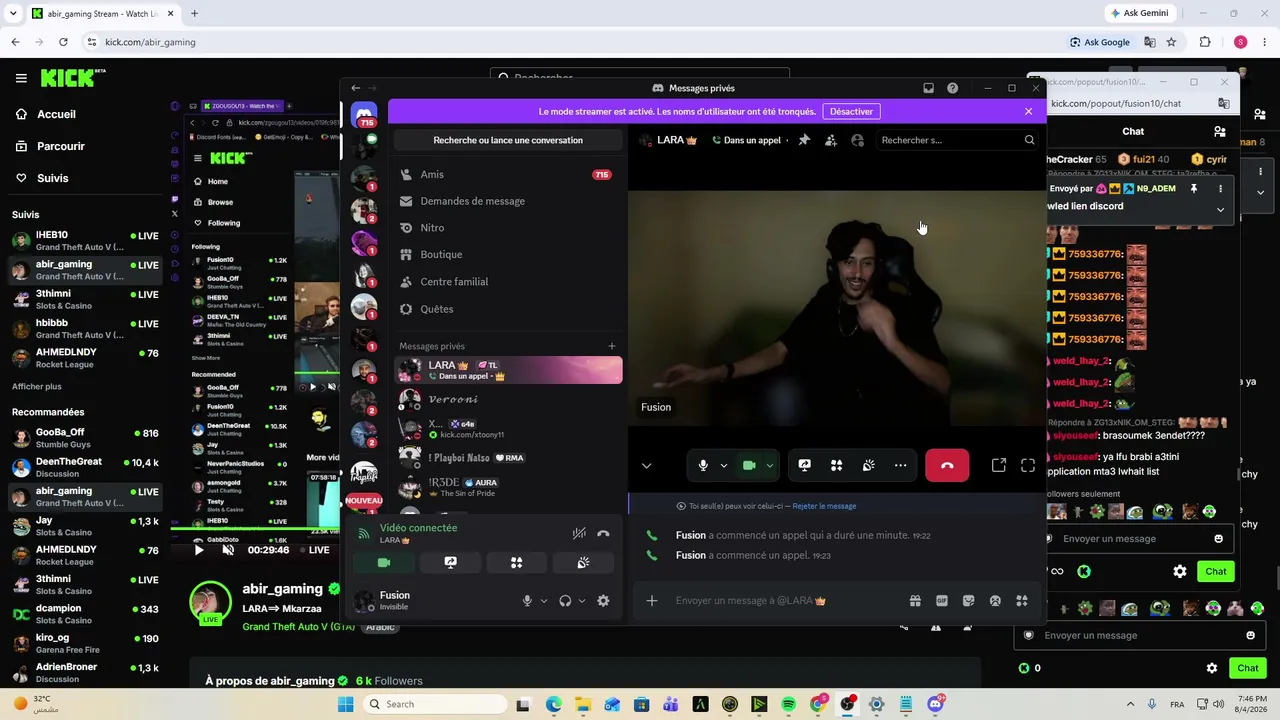Click Windows taskbar Search box
Image resolution: width=1280 pixels, height=720 pixels.
(x=434, y=704)
